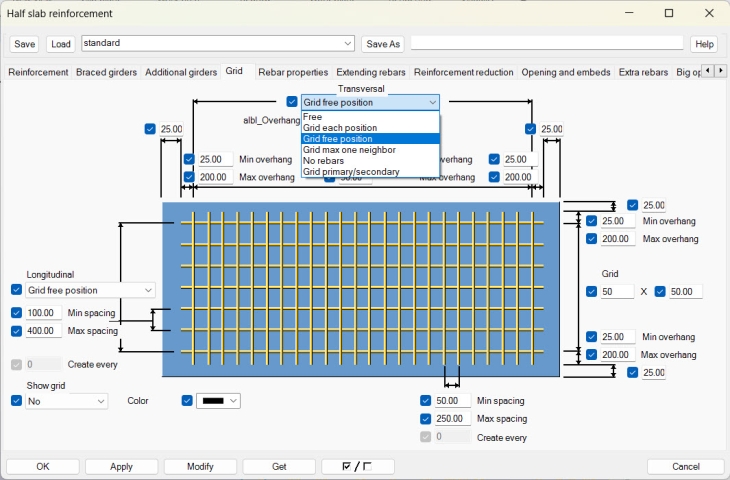Viewport: 730px width, 480px height.
Task: Uncheck the Show grid checkbox
Action: [x=16, y=401]
